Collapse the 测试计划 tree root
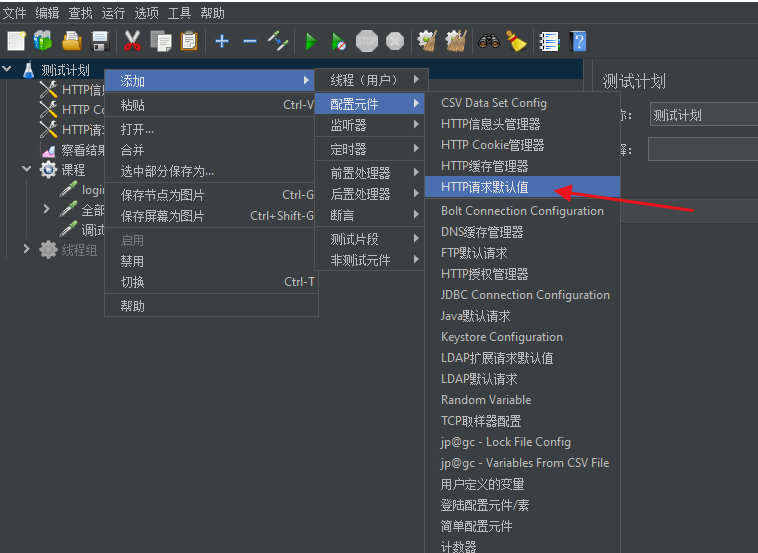The height and width of the screenshot is (553, 758). click(7, 70)
